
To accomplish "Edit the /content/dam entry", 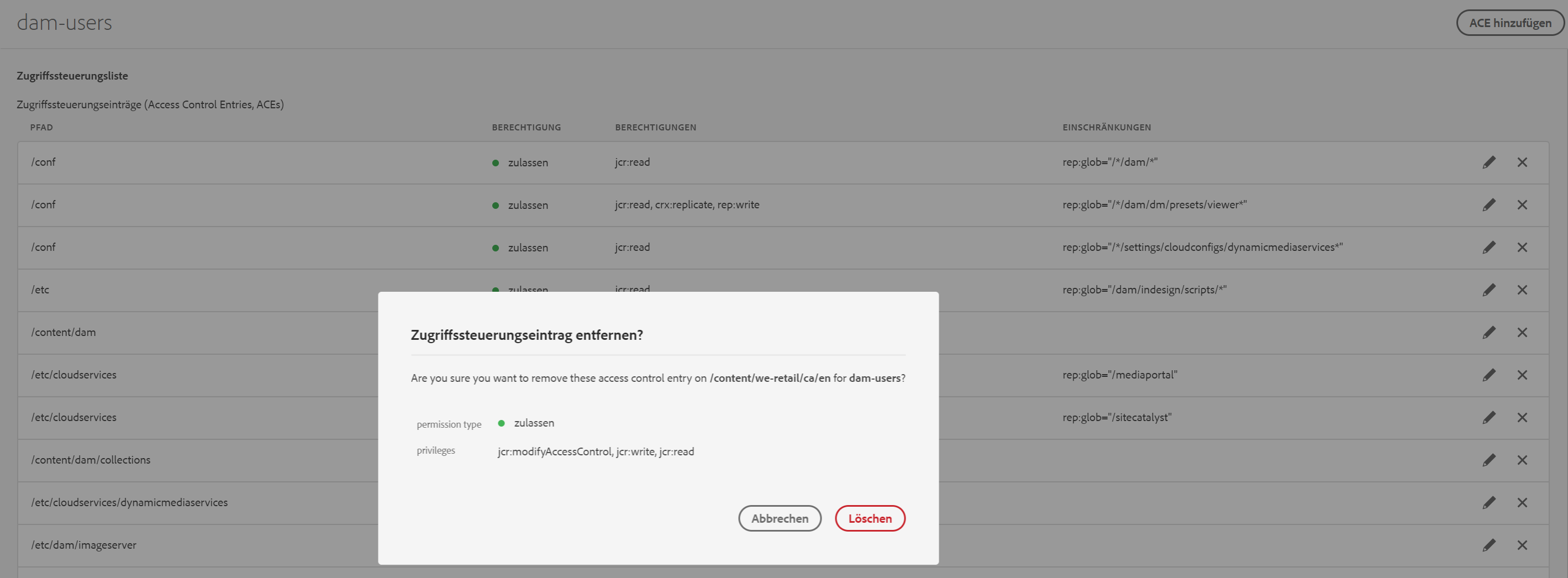I will (x=1489, y=333).
